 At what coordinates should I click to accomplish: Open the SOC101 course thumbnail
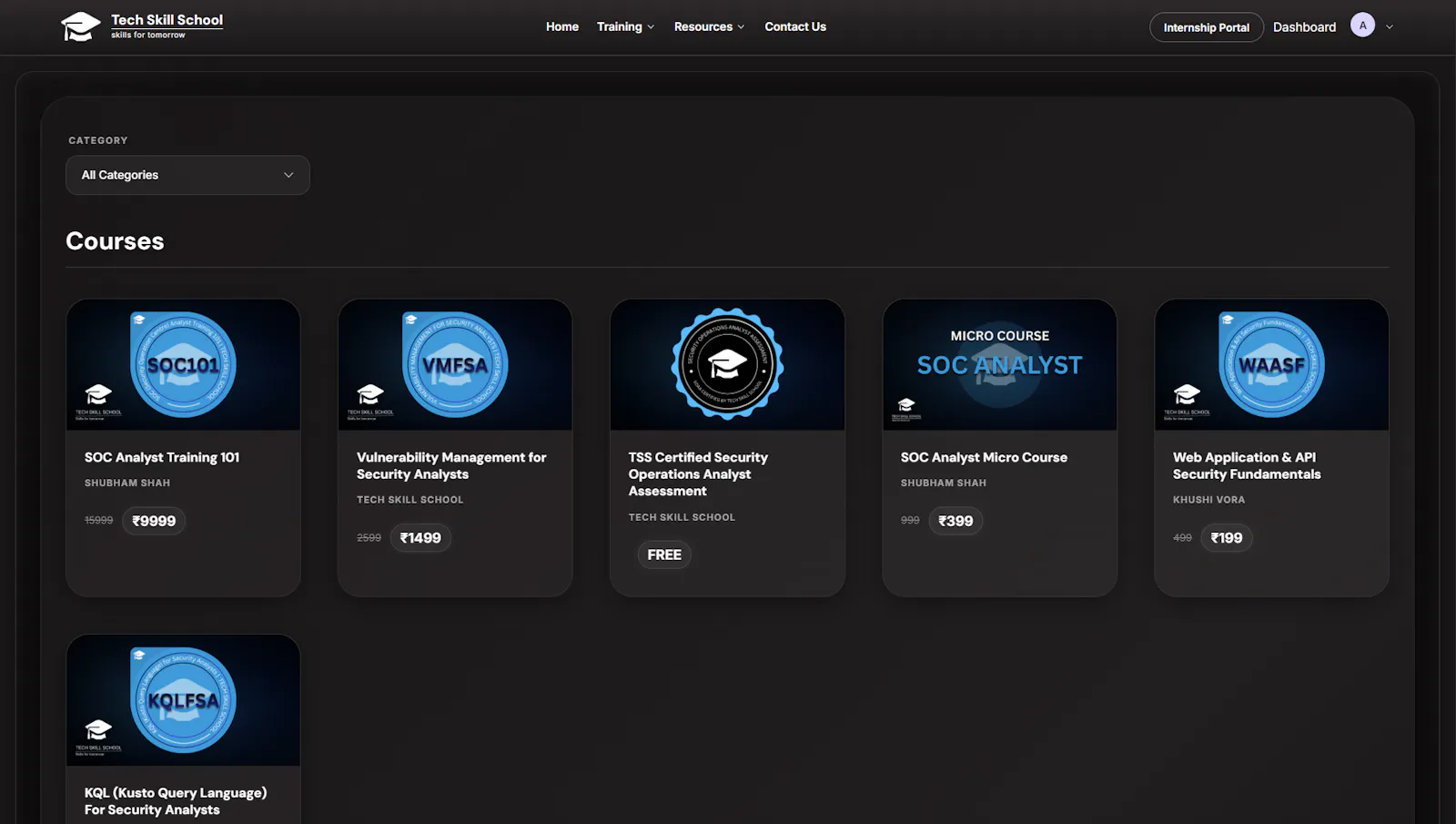tap(183, 364)
